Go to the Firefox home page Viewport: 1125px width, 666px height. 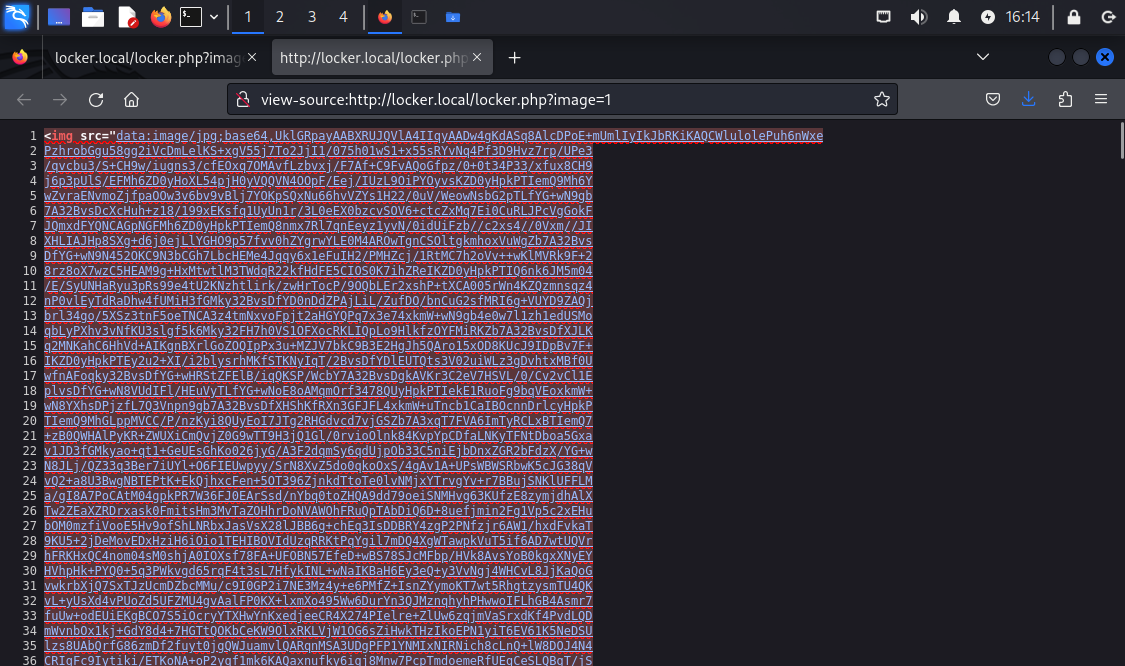point(130,99)
